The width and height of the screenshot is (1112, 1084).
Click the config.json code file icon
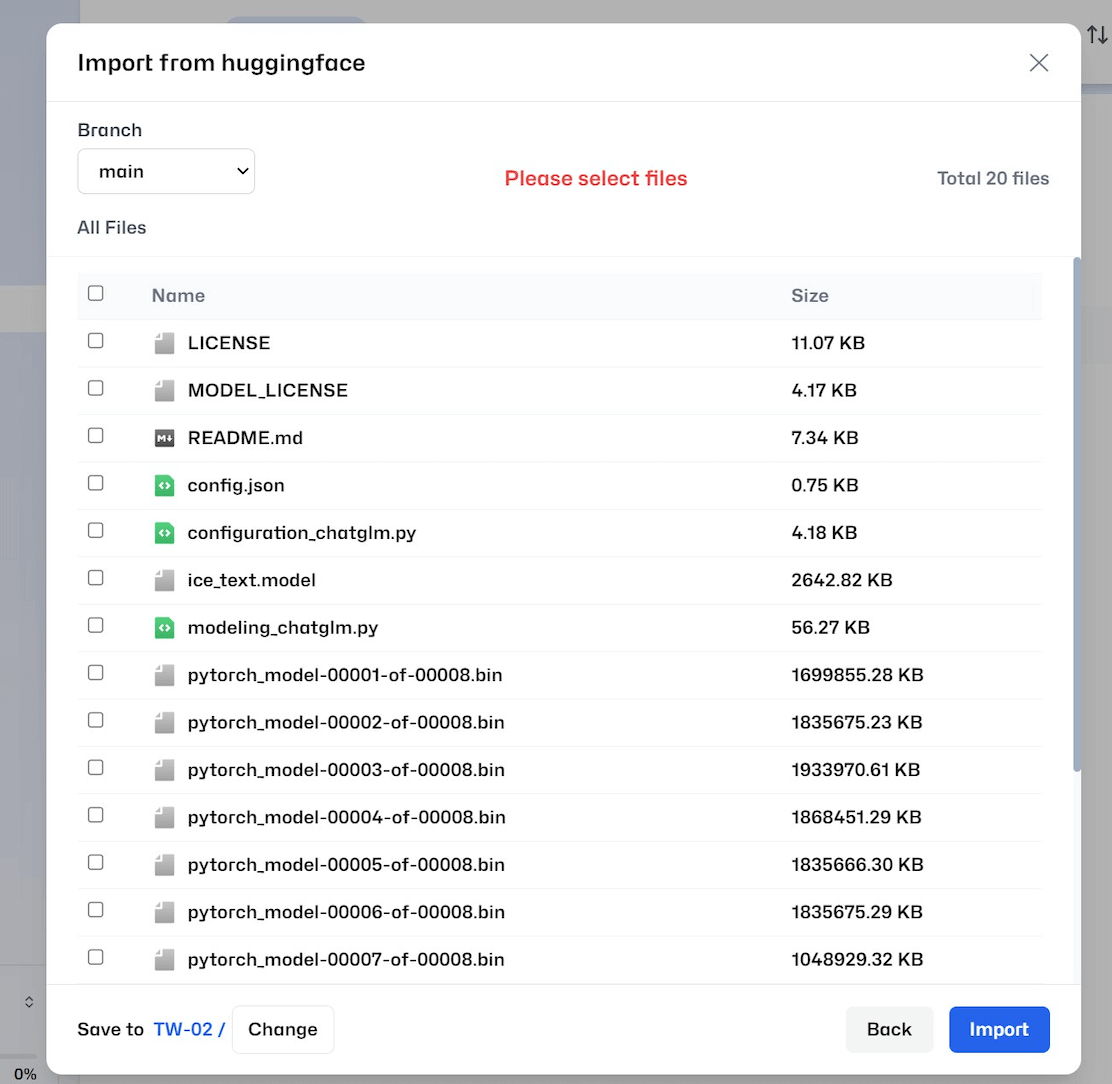click(164, 485)
